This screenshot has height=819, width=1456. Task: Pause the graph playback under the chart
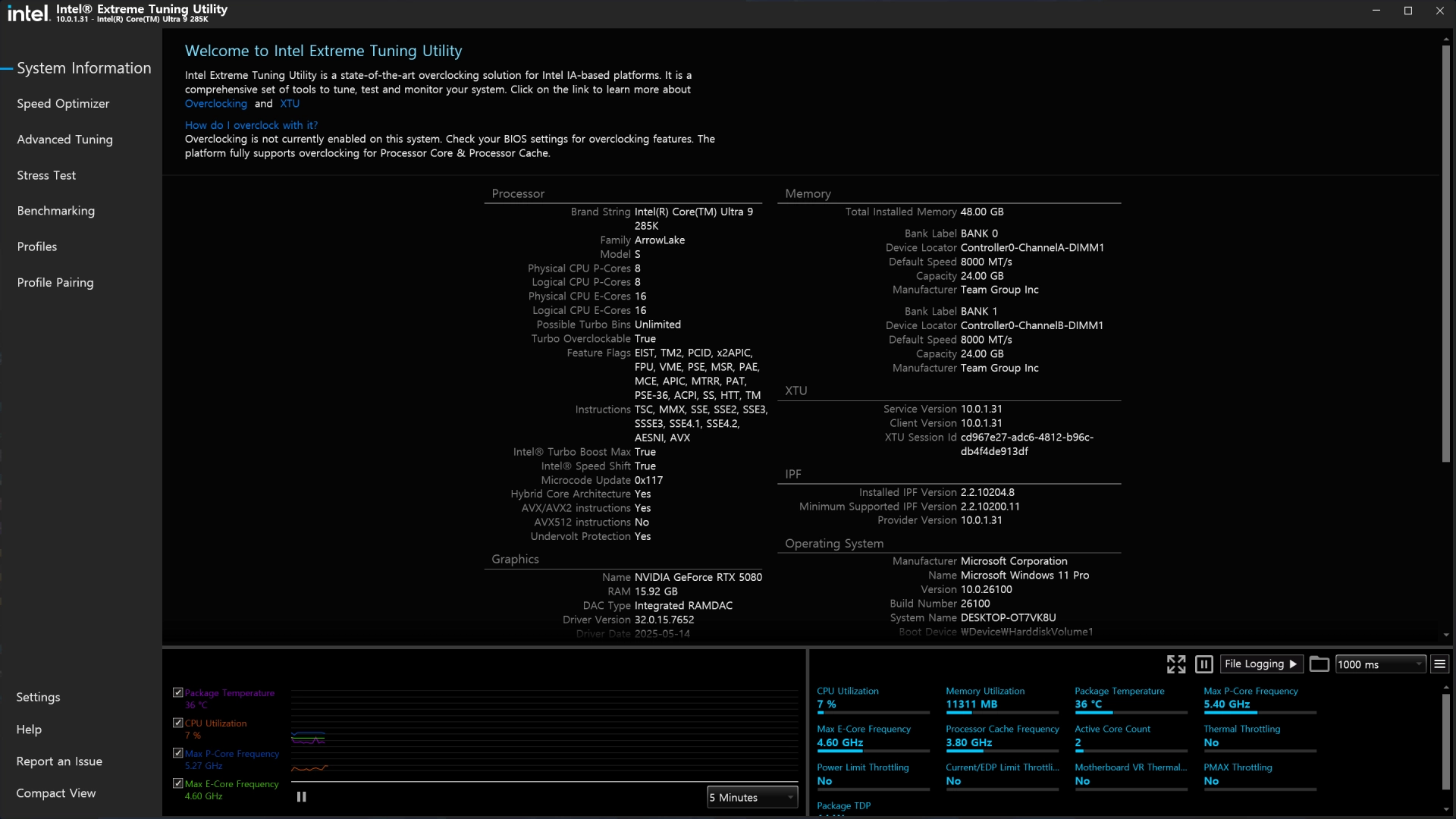pyautogui.click(x=301, y=797)
